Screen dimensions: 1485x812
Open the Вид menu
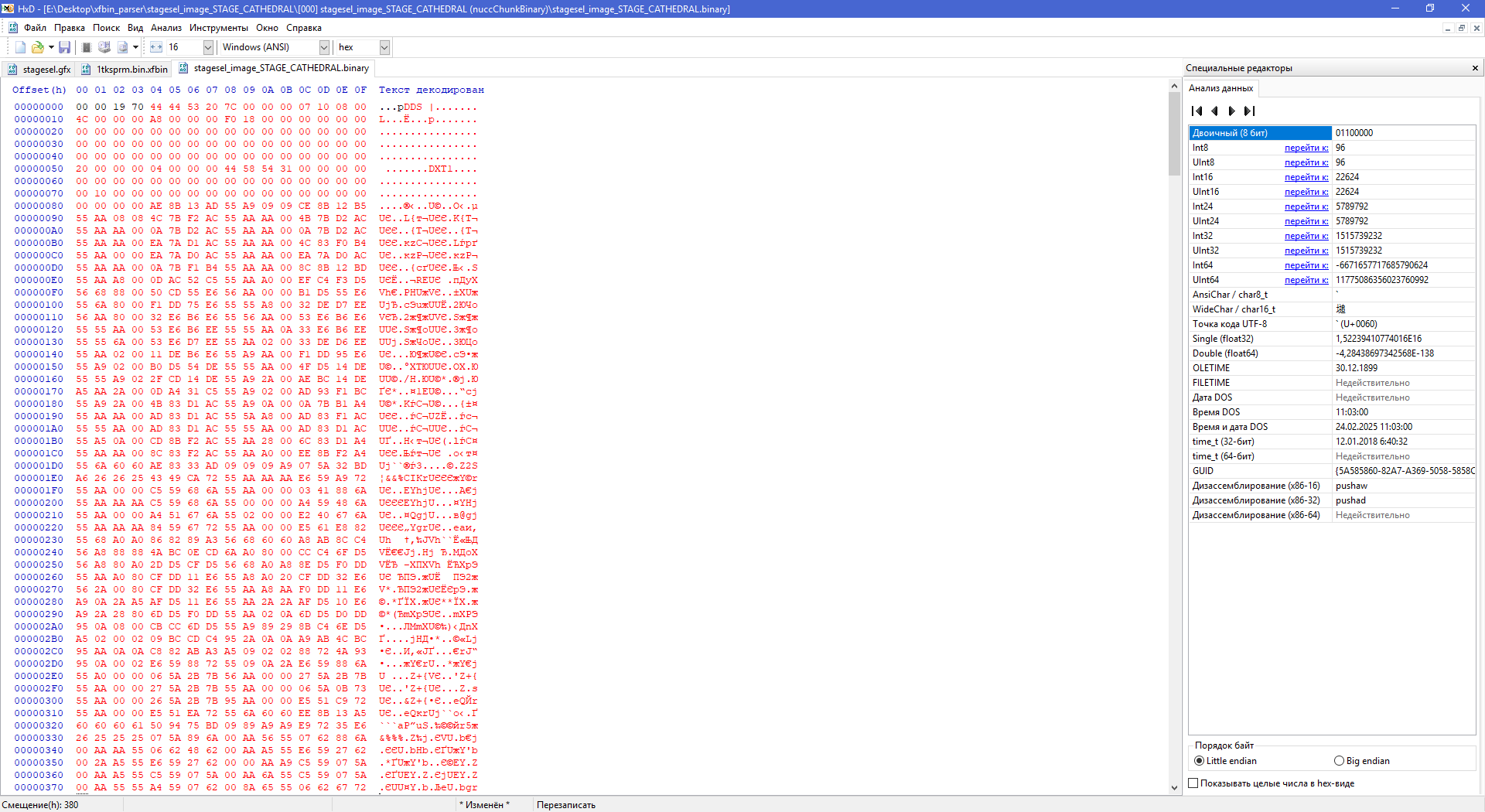coord(135,28)
